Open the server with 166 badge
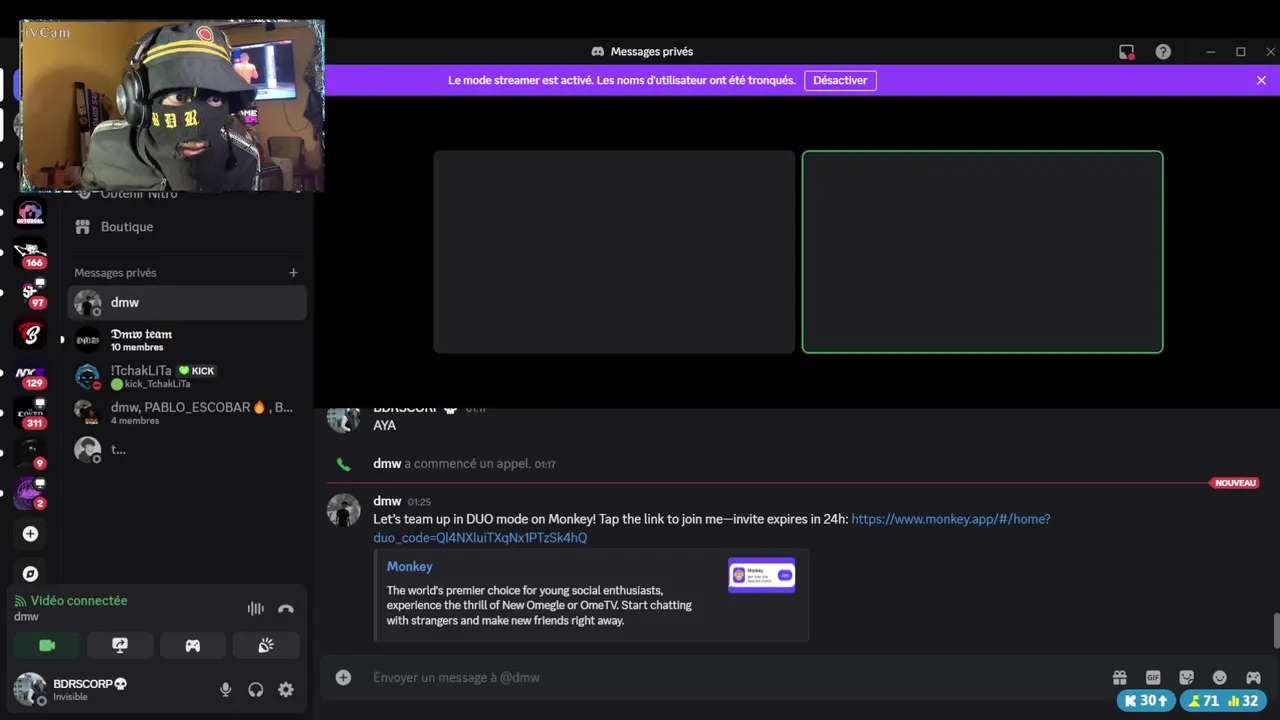This screenshot has width=1280, height=720. (30, 253)
